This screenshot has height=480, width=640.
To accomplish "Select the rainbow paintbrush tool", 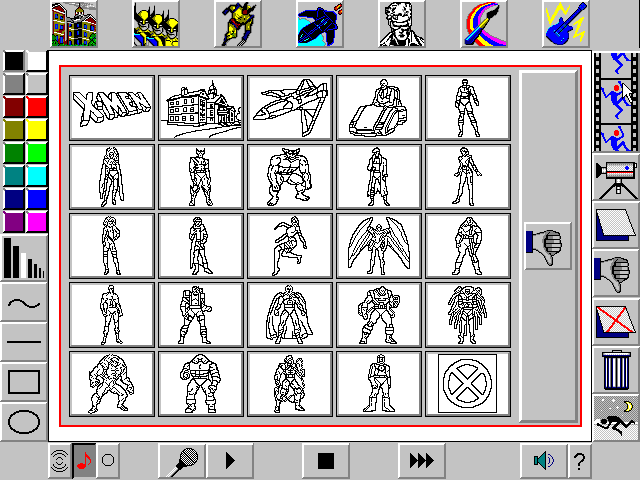I will click(x=484, y=24).
